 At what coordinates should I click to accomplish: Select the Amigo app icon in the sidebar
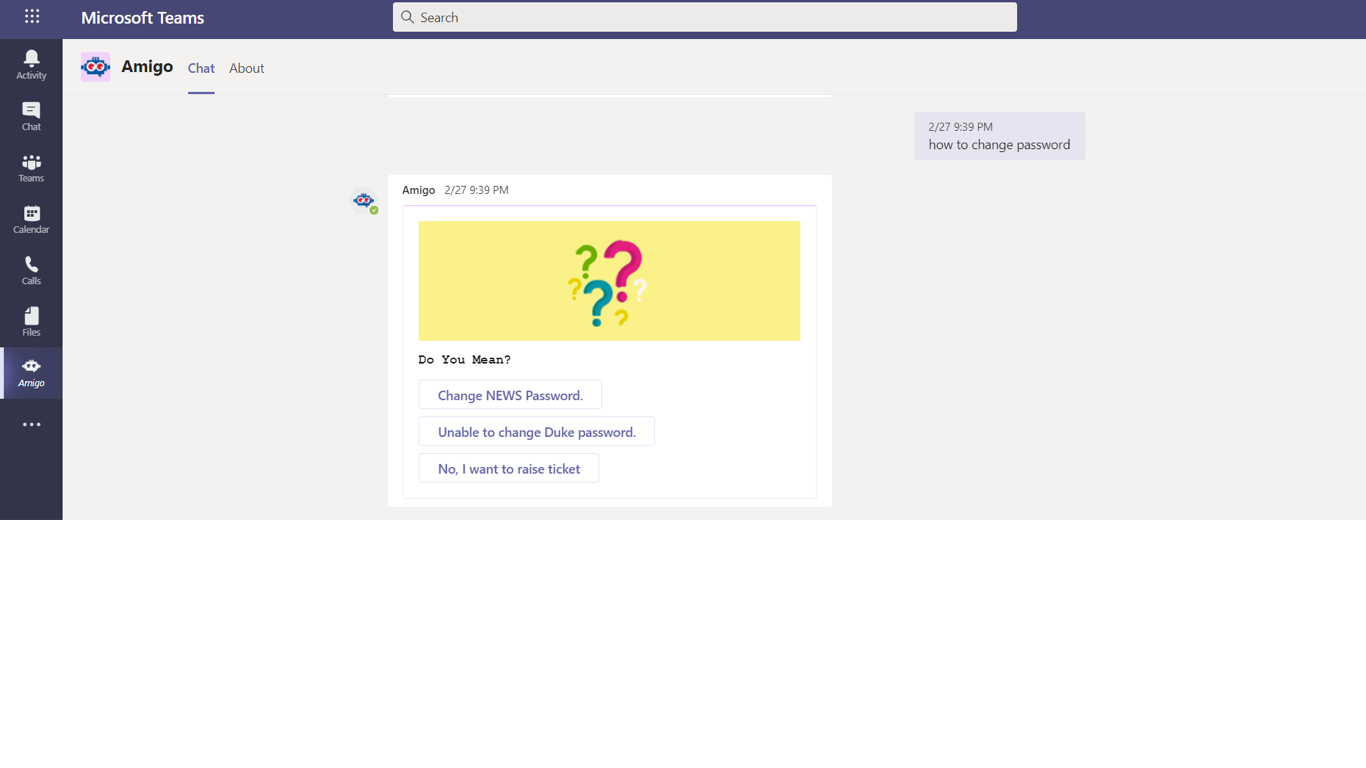[31, 372]
